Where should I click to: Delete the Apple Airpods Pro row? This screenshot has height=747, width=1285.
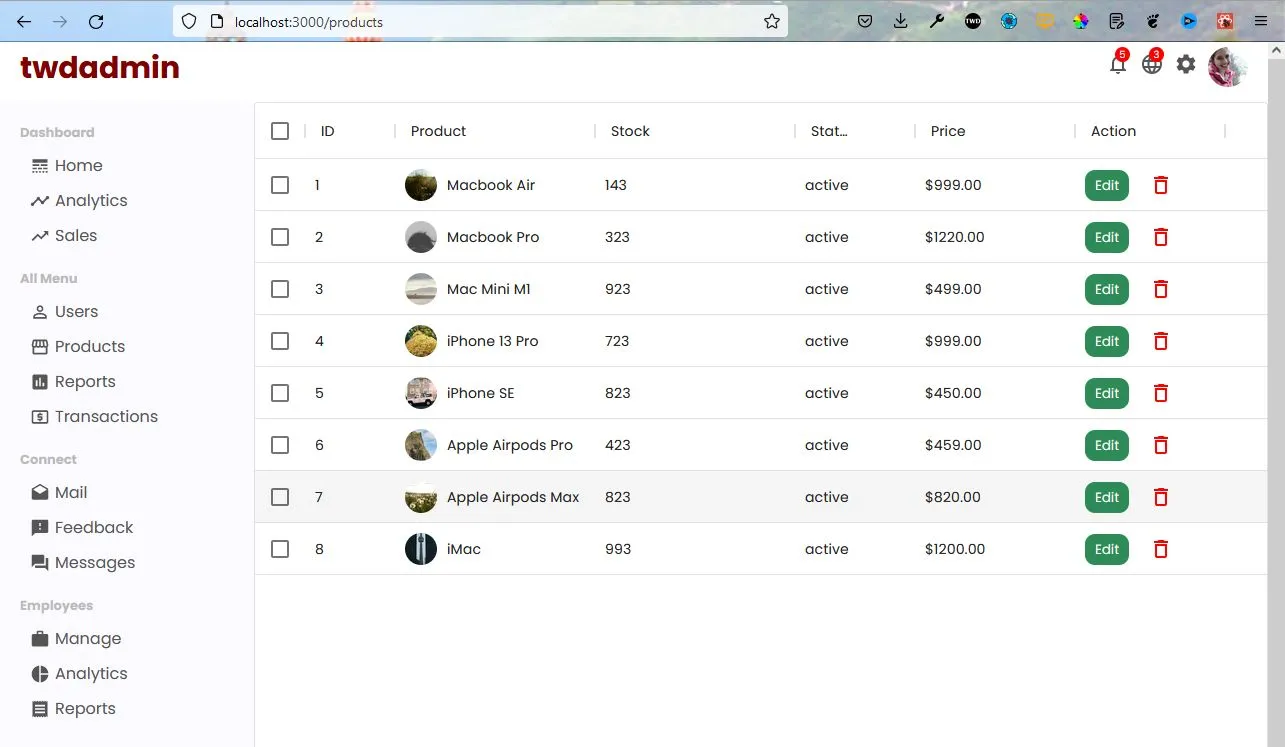click(1161, 445)
